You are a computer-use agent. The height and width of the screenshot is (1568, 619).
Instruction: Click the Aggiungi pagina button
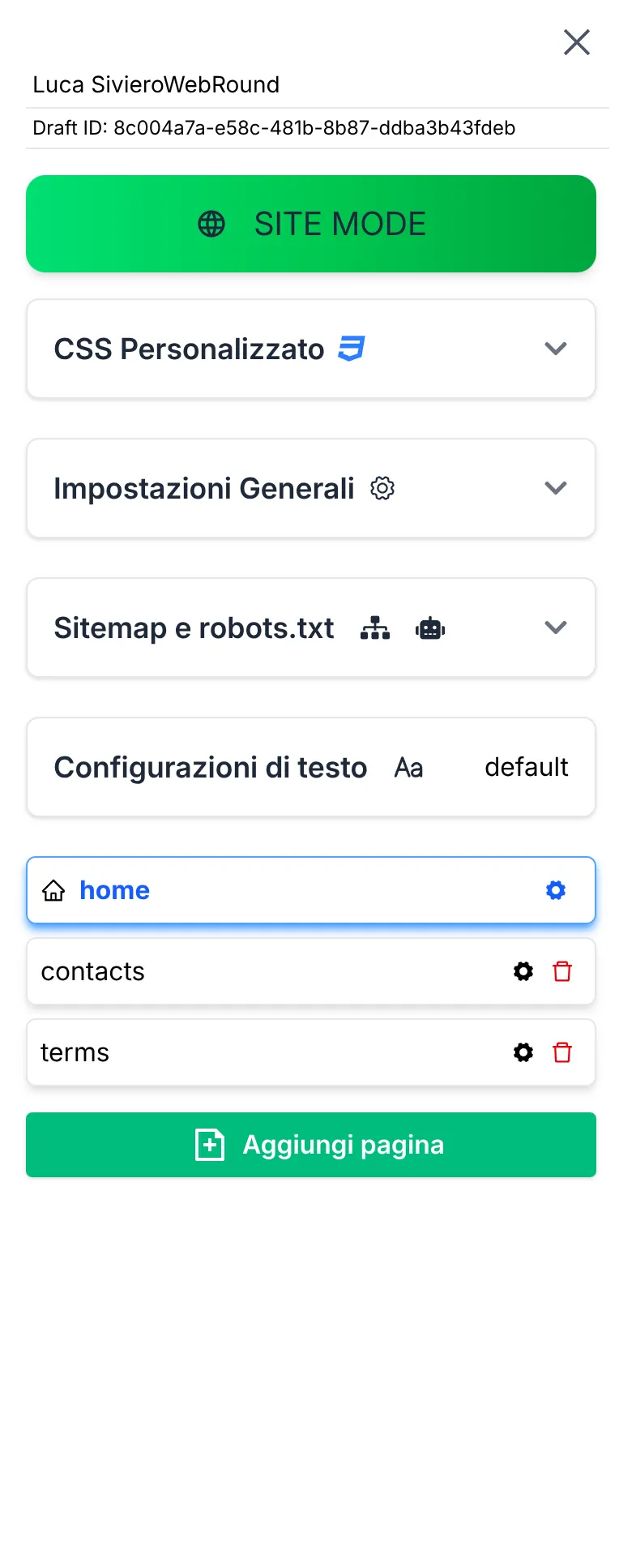point(311,1145)
